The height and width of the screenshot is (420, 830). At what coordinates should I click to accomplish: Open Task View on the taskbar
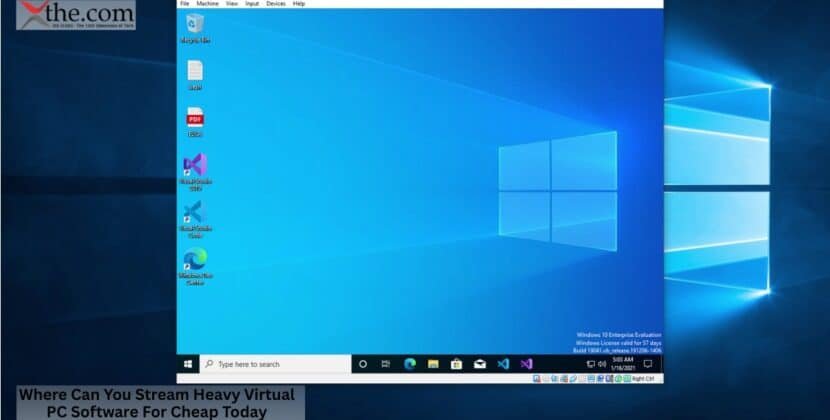386,364
